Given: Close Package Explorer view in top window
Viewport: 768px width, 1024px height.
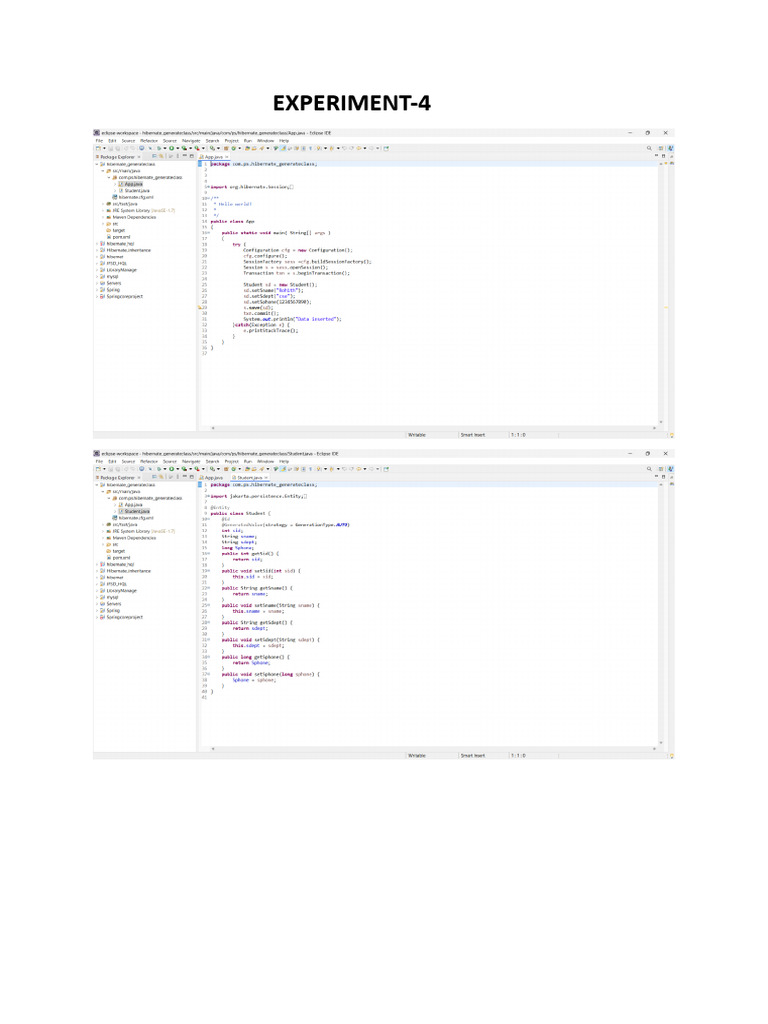Looking at the screenshot, I should pos(139,157).
